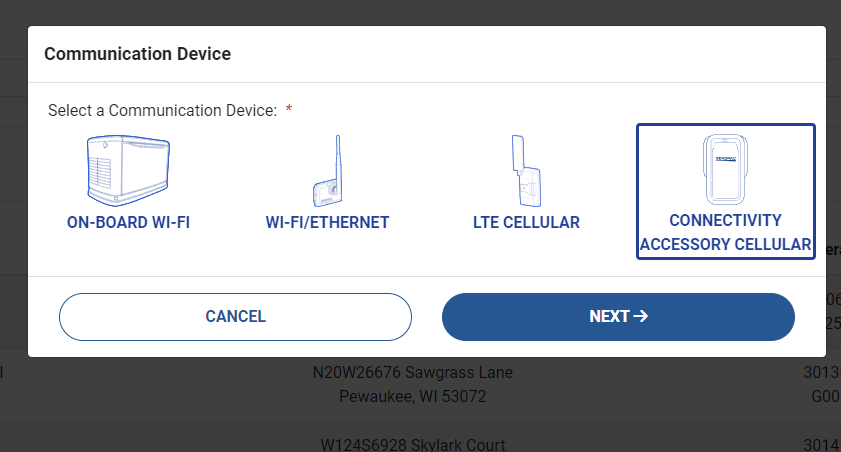Click the arrow icon inside Next button
This screenshot has width=841, height=452.
click(x=640, y=316)
